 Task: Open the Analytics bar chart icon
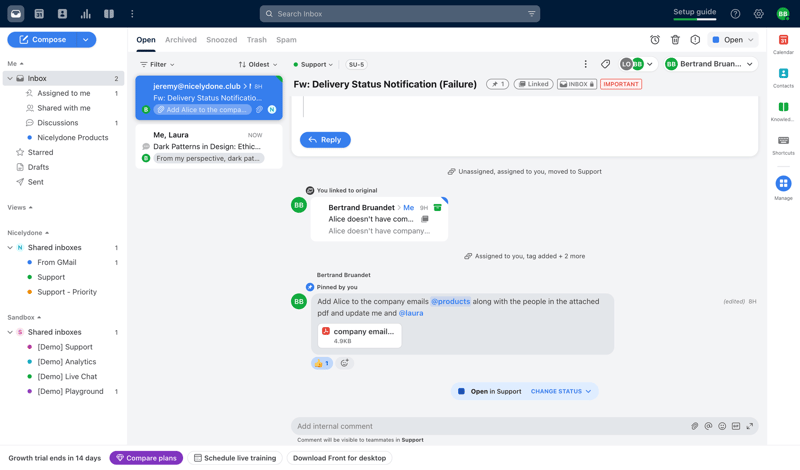[x=85, y=14]
